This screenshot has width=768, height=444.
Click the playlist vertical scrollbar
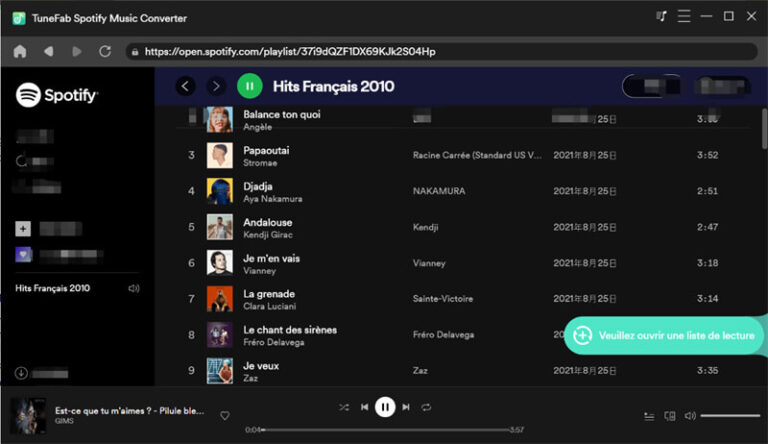pyautogui.click(x=764, y=128)
